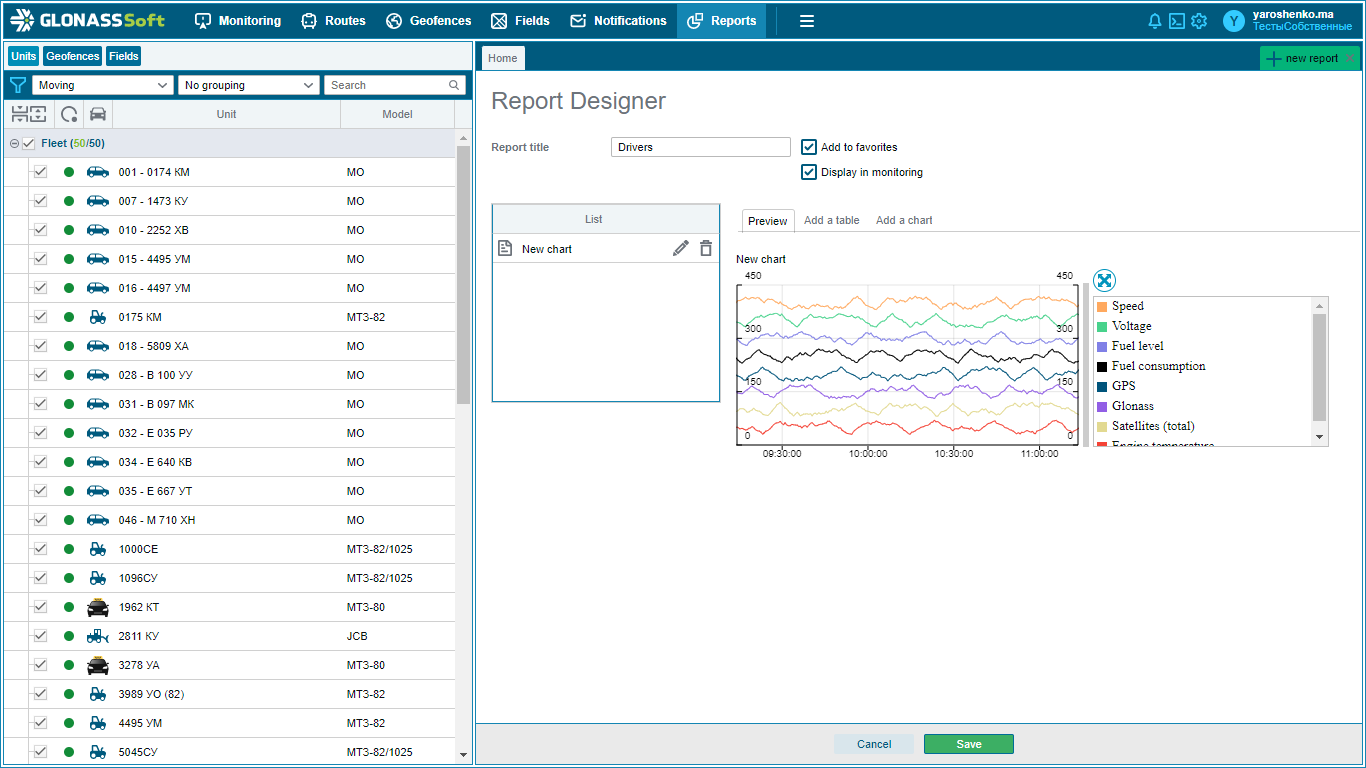Click the unit Search field

pyautogui.click(x=395, y=85)
